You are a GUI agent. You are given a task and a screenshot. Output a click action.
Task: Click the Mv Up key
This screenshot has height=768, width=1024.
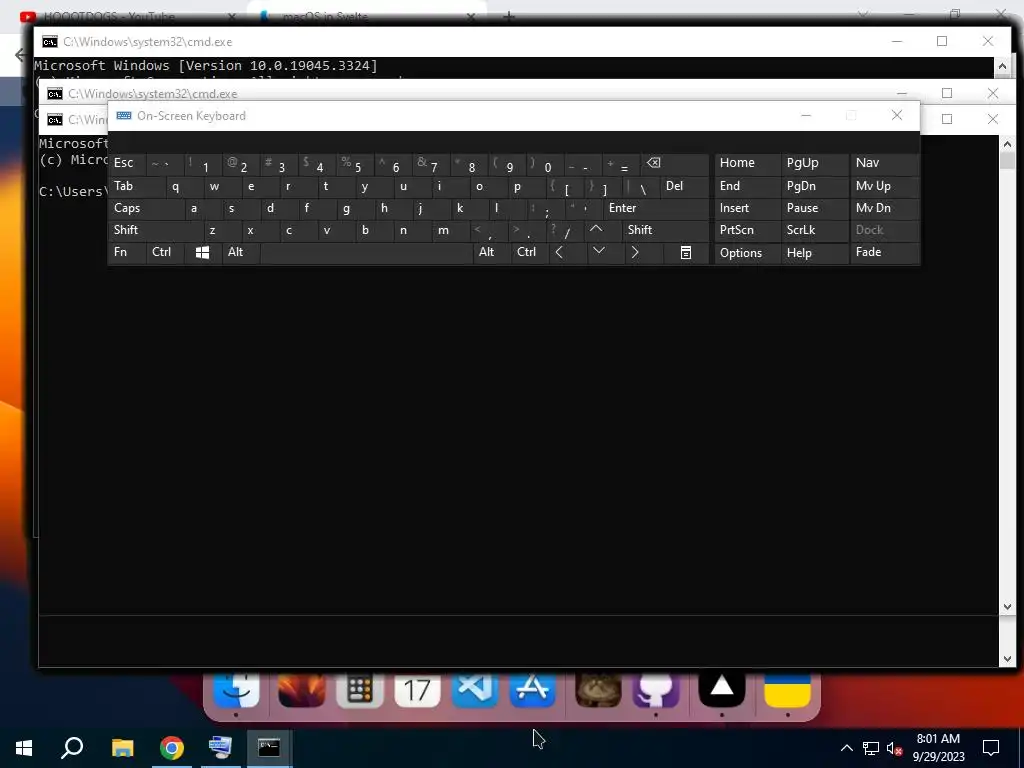[x=884, y=186]
